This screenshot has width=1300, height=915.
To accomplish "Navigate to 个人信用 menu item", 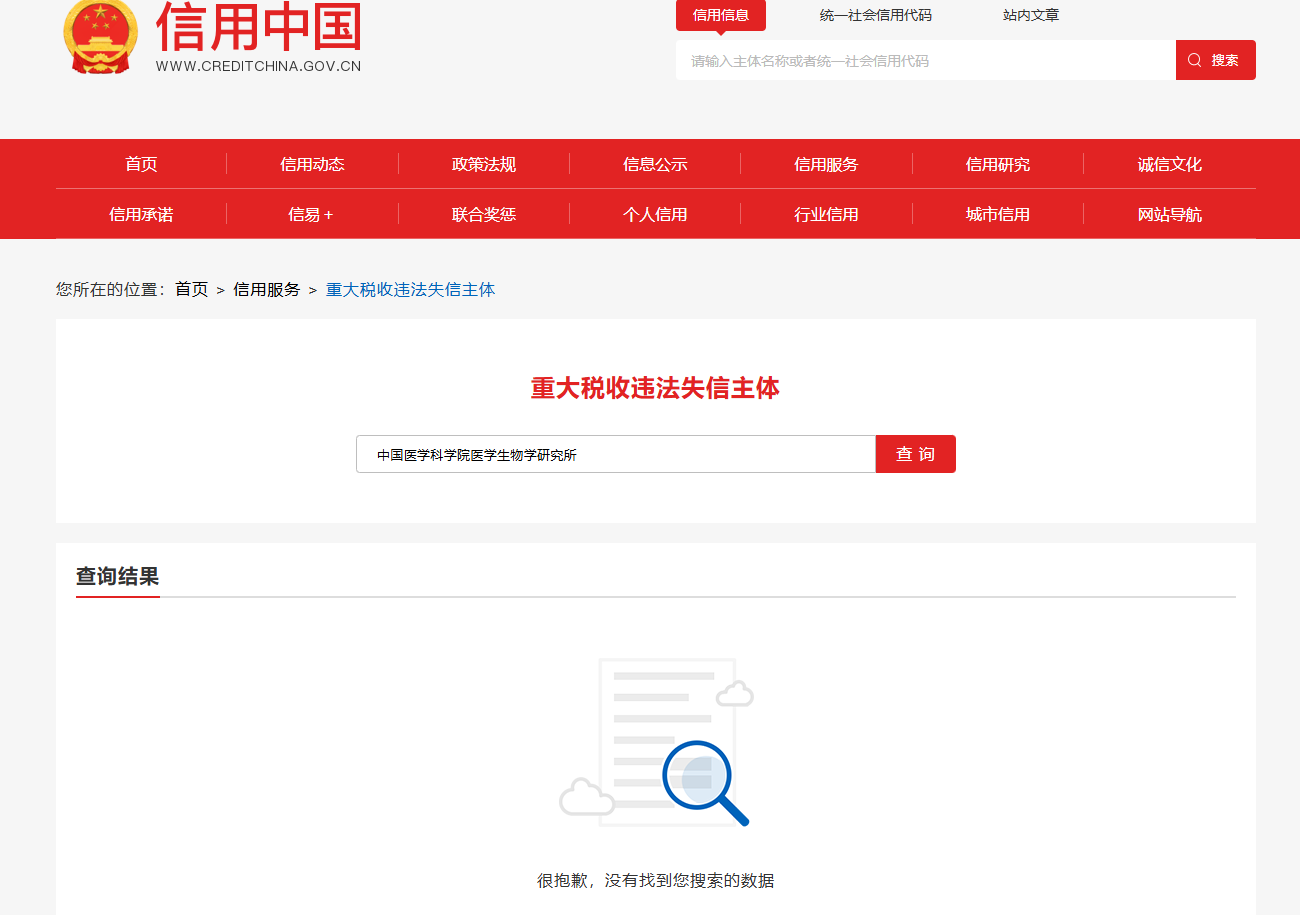I will coord(655,214).
